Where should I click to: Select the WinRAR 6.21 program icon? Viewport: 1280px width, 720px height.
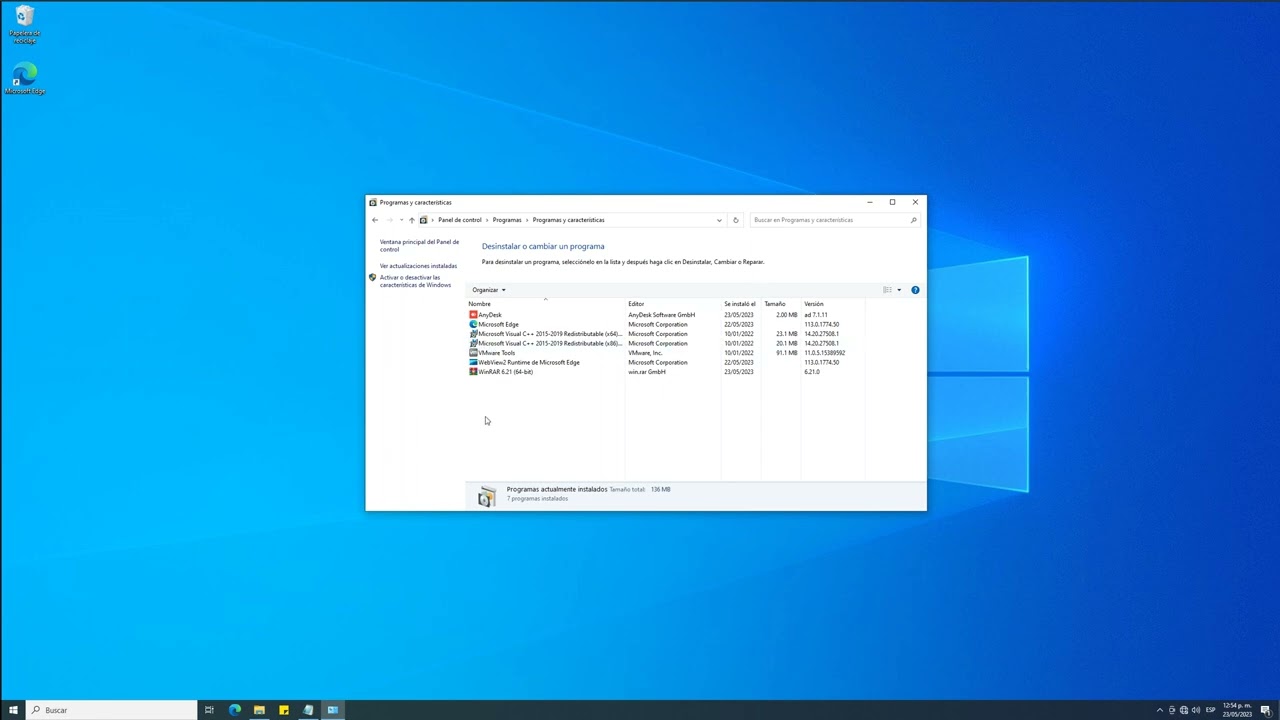[473, 372]
